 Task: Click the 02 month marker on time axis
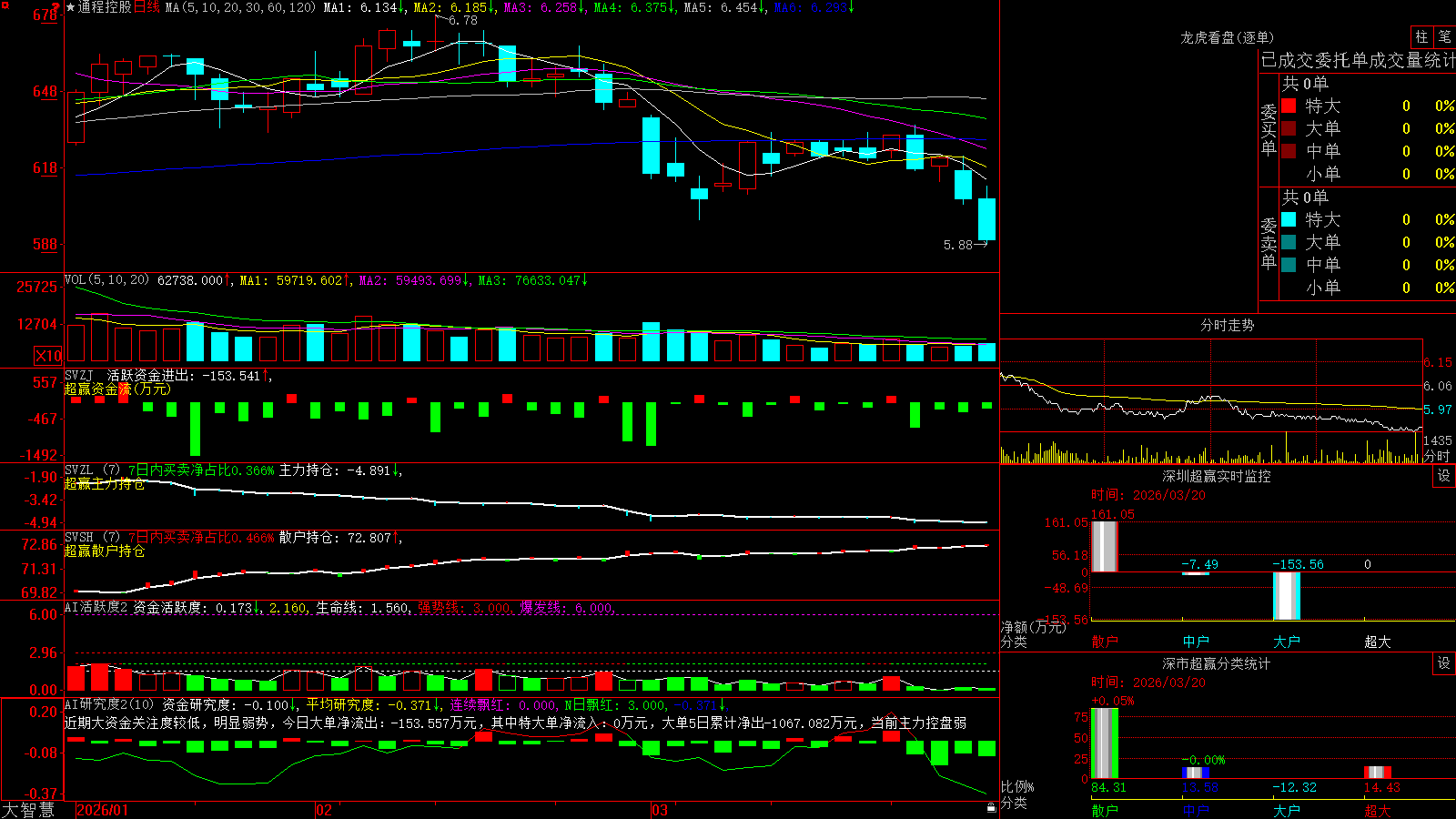click(x=323, y=810)
